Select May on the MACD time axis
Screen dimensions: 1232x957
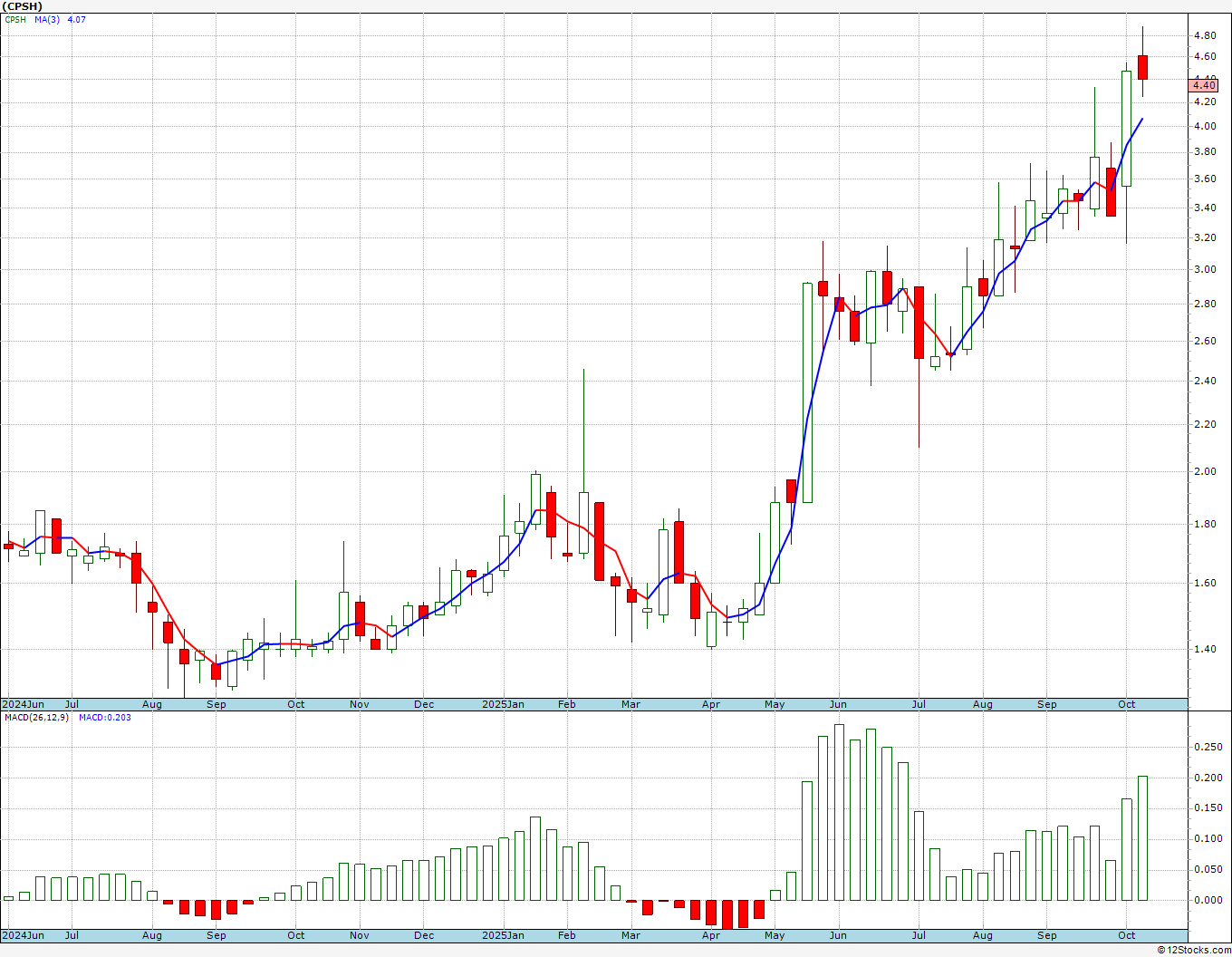coord(775,935)
